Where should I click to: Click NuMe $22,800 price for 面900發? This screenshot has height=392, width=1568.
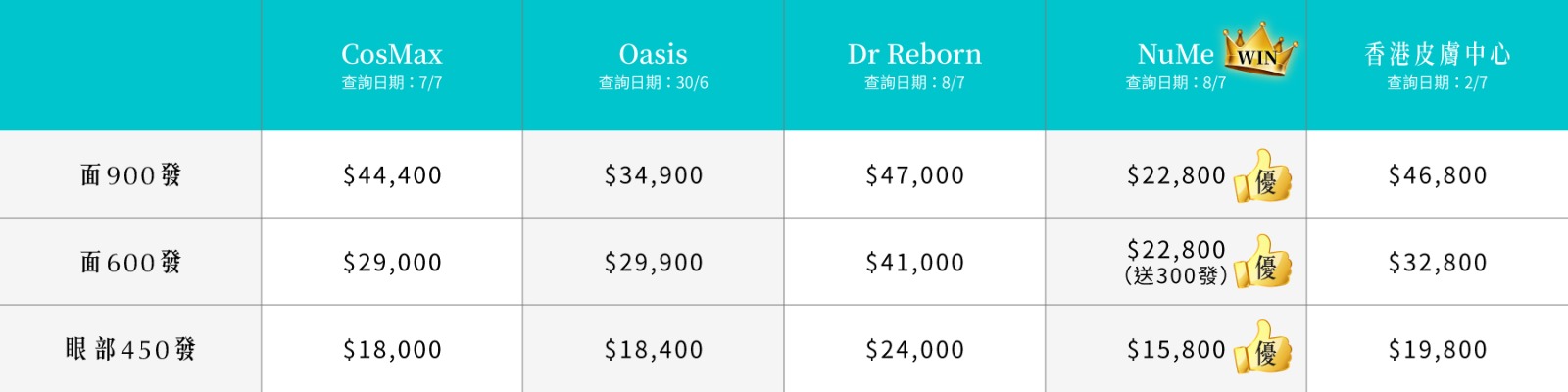[x=1176, y=175]
